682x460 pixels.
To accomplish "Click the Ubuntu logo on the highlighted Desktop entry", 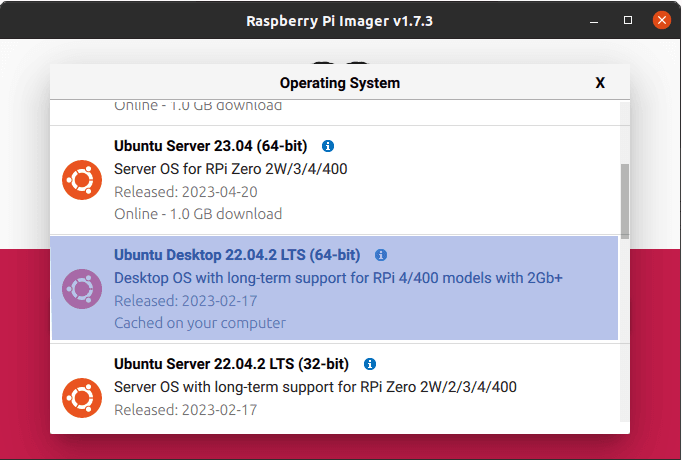I will (82, 288).
